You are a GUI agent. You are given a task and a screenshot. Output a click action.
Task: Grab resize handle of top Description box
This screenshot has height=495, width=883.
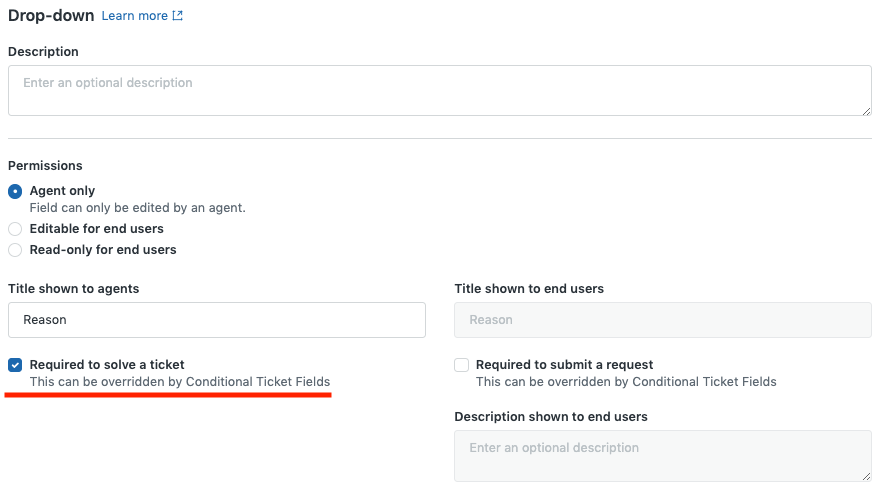tap(866, 111)
